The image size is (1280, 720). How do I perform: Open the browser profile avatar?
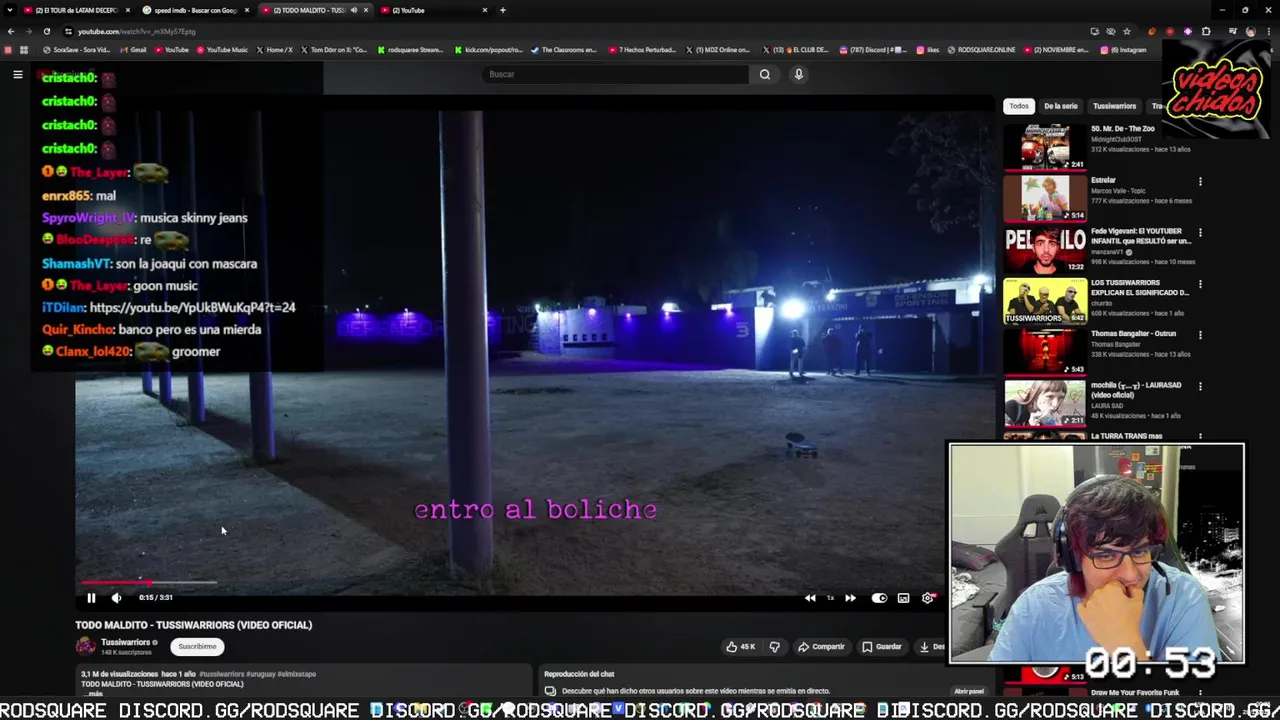[x=1250, y=31]
